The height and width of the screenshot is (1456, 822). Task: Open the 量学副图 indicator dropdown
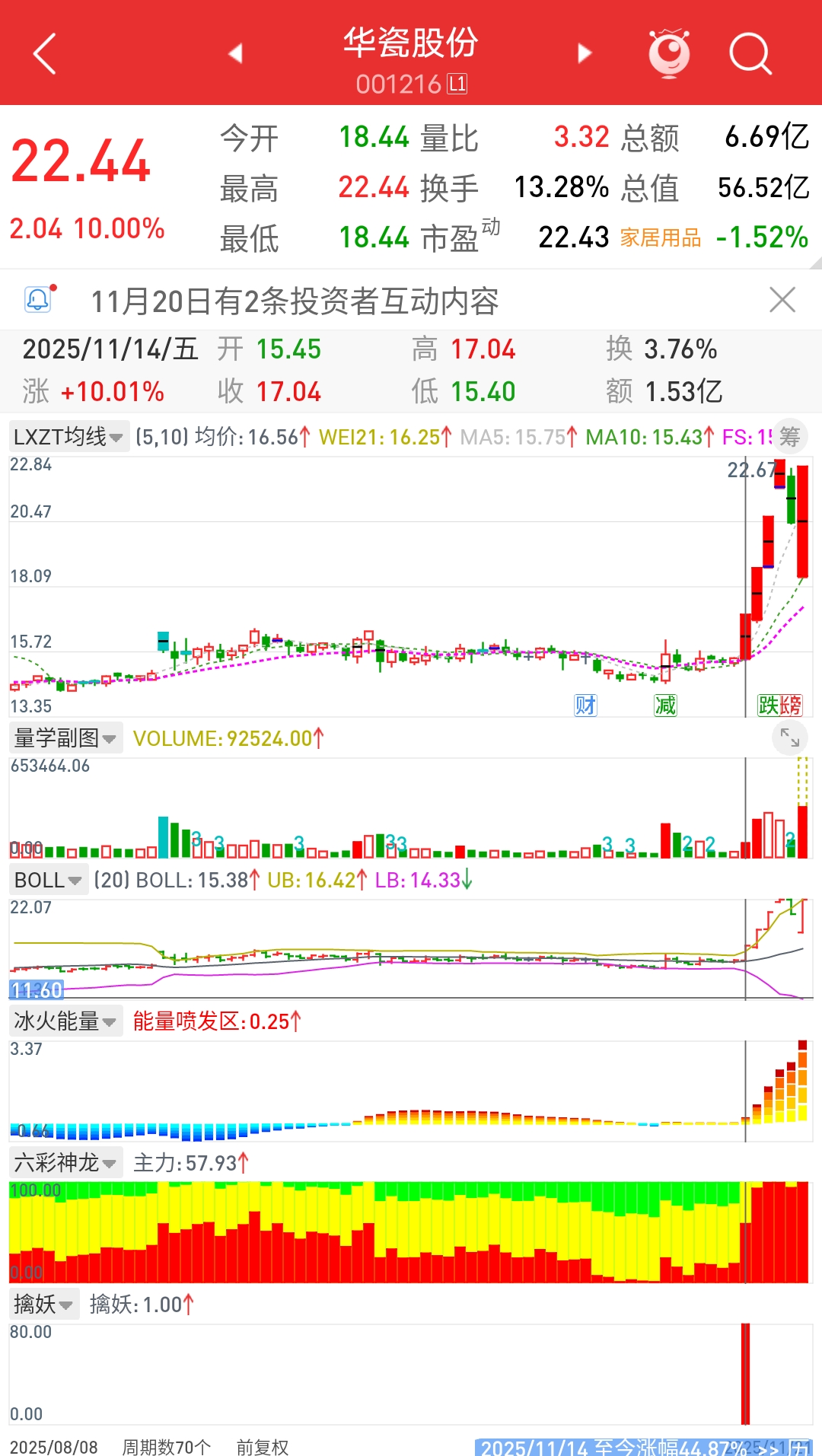65,738
